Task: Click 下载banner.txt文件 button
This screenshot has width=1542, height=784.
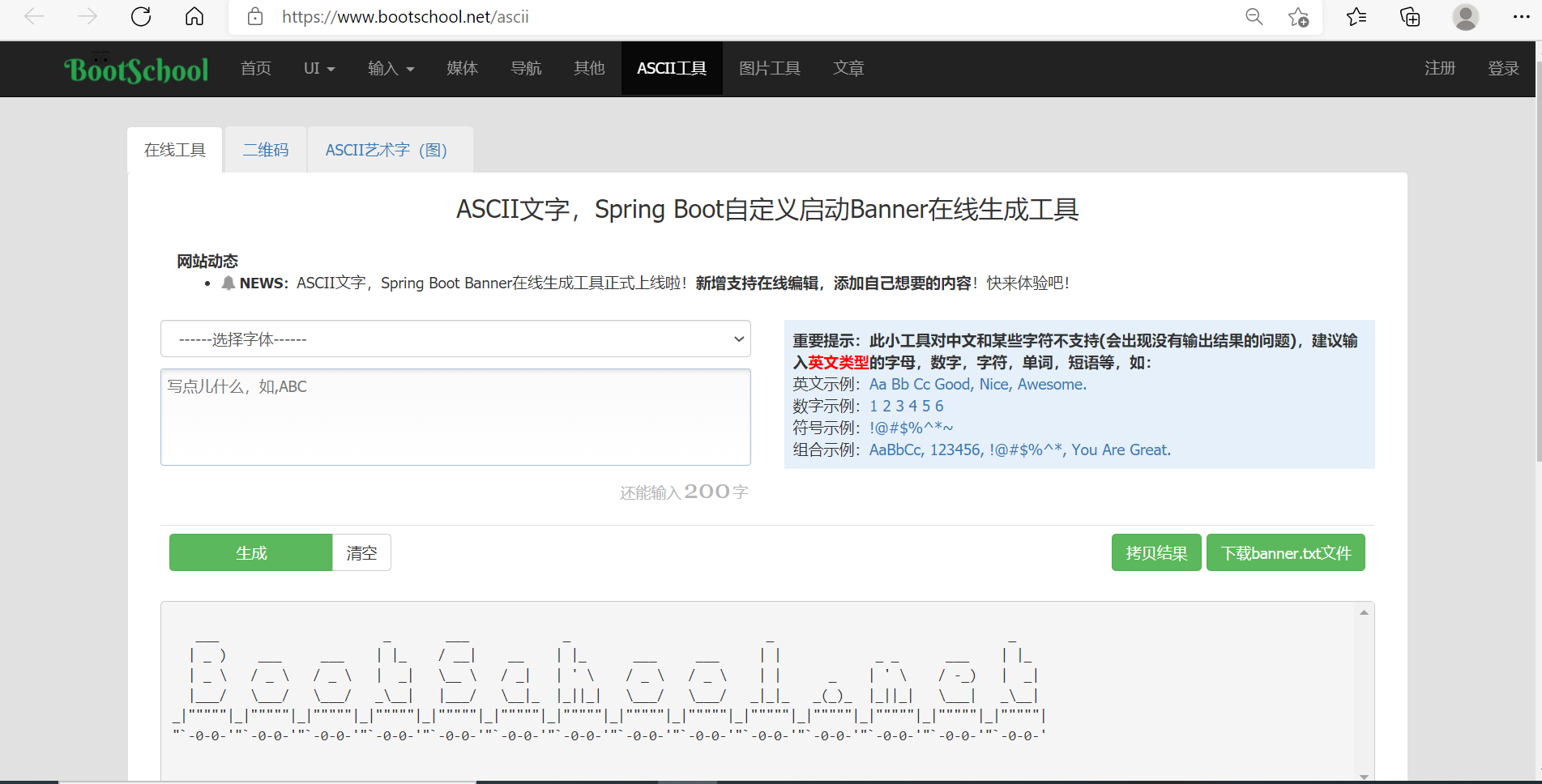Action: coord(1286,552)
